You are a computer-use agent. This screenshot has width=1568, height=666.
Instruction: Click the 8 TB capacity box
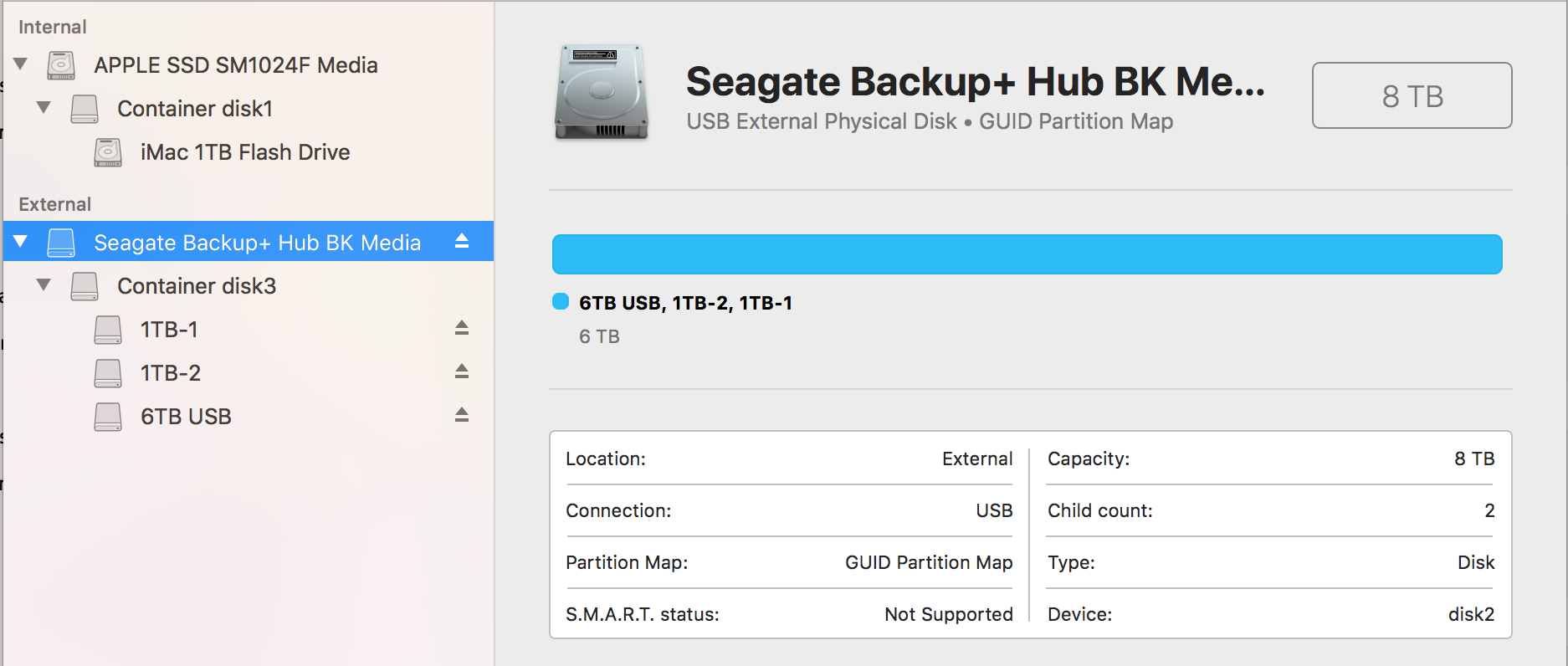click(x=1412, y=95)
